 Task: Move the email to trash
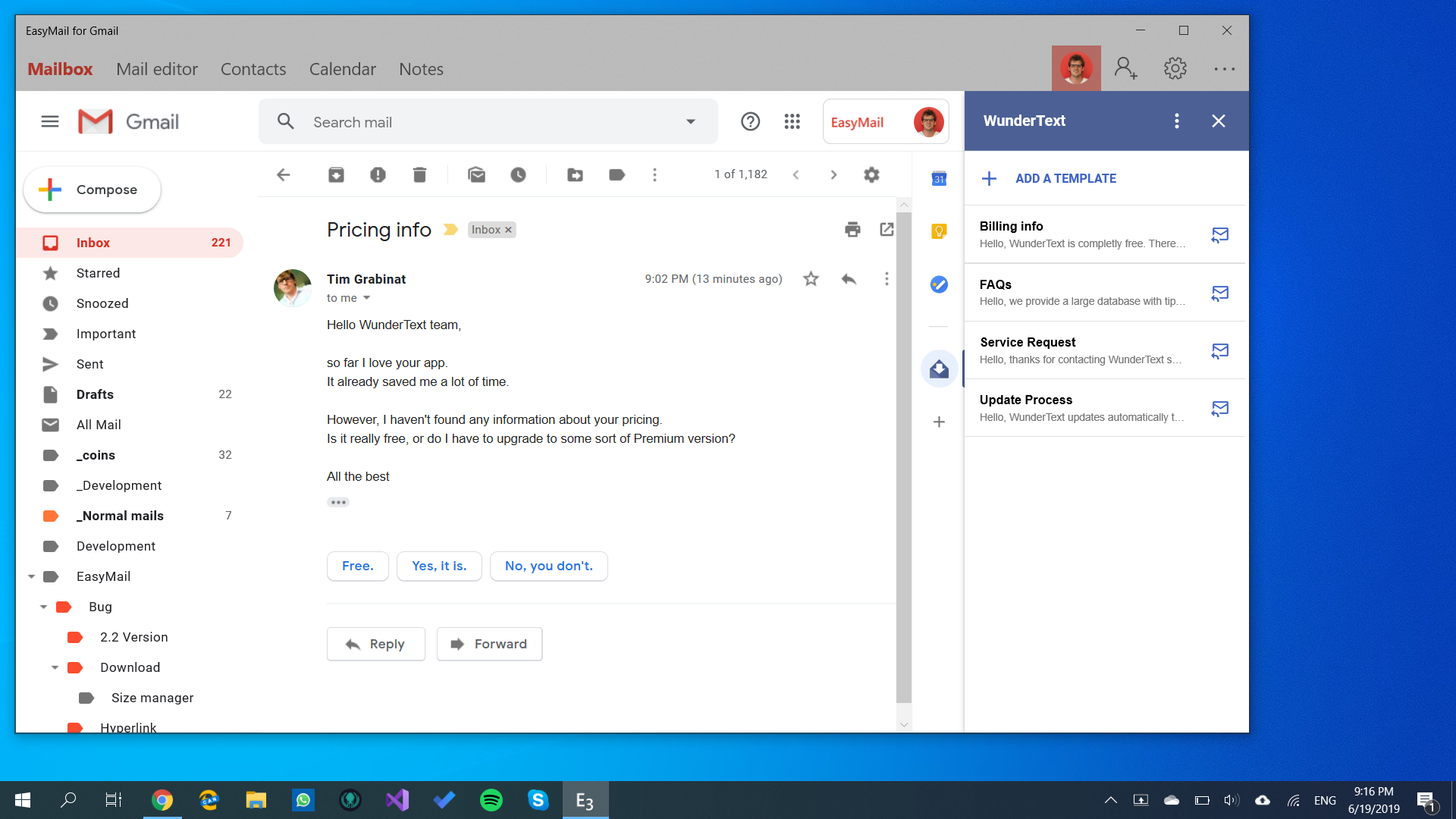(x=419, y=174)
